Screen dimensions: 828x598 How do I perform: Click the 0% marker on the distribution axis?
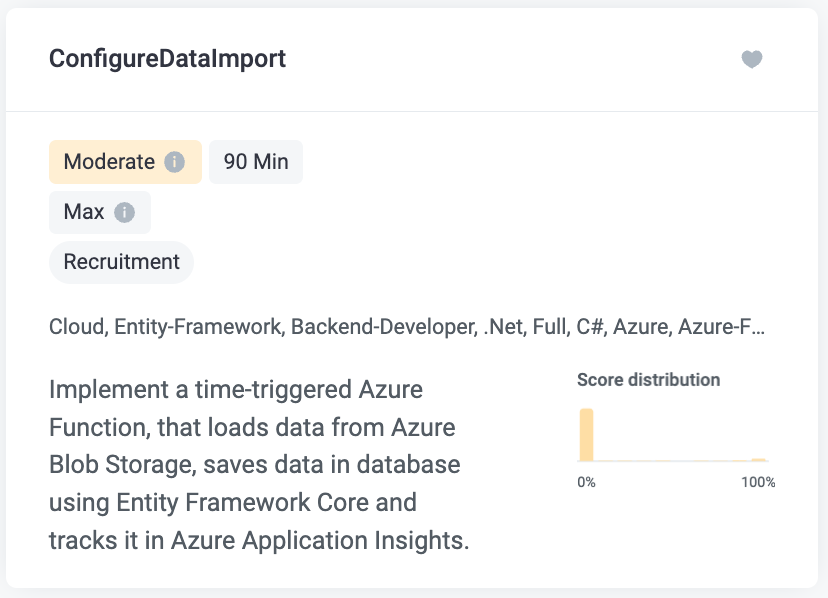point(586,481)
